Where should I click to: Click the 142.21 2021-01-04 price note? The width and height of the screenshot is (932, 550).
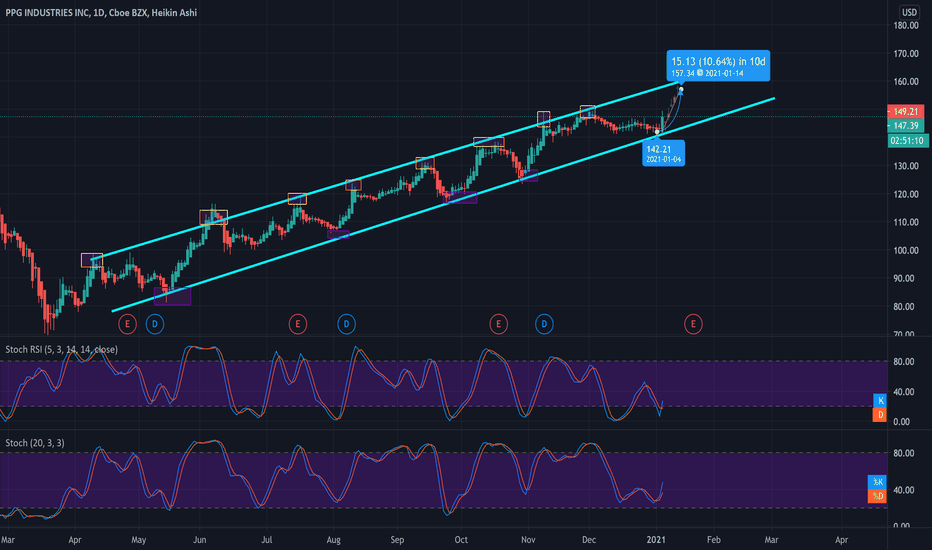point(663,153)
